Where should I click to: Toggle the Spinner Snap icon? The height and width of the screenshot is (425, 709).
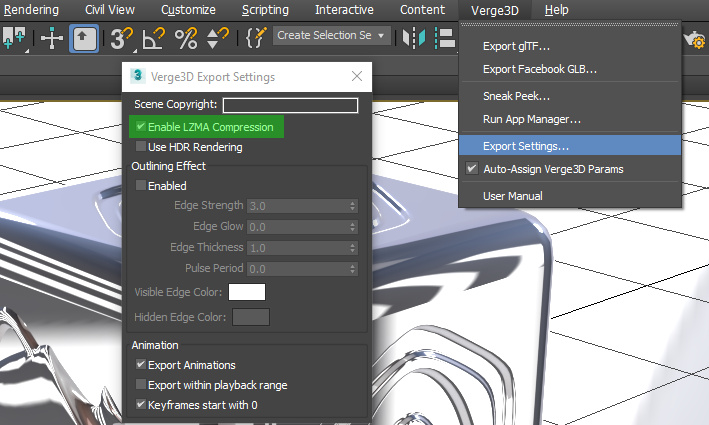[x=217, y=38]
